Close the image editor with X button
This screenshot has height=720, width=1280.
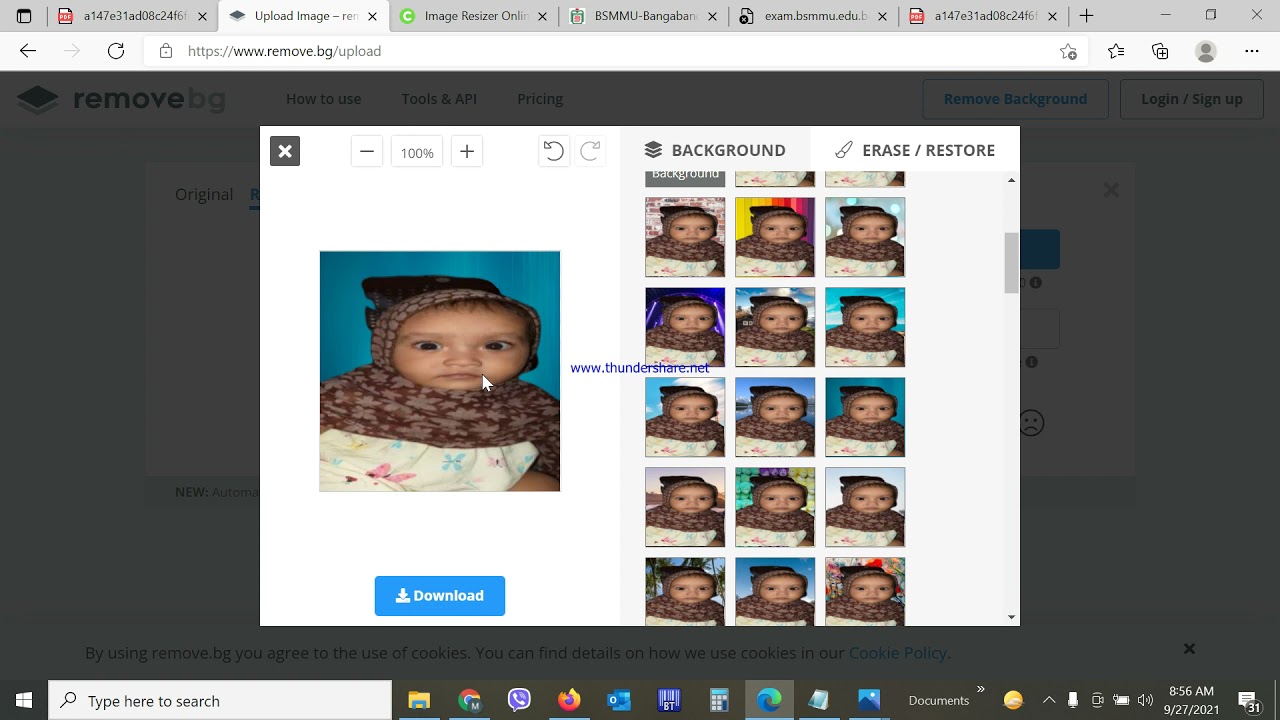click(285, 151)
